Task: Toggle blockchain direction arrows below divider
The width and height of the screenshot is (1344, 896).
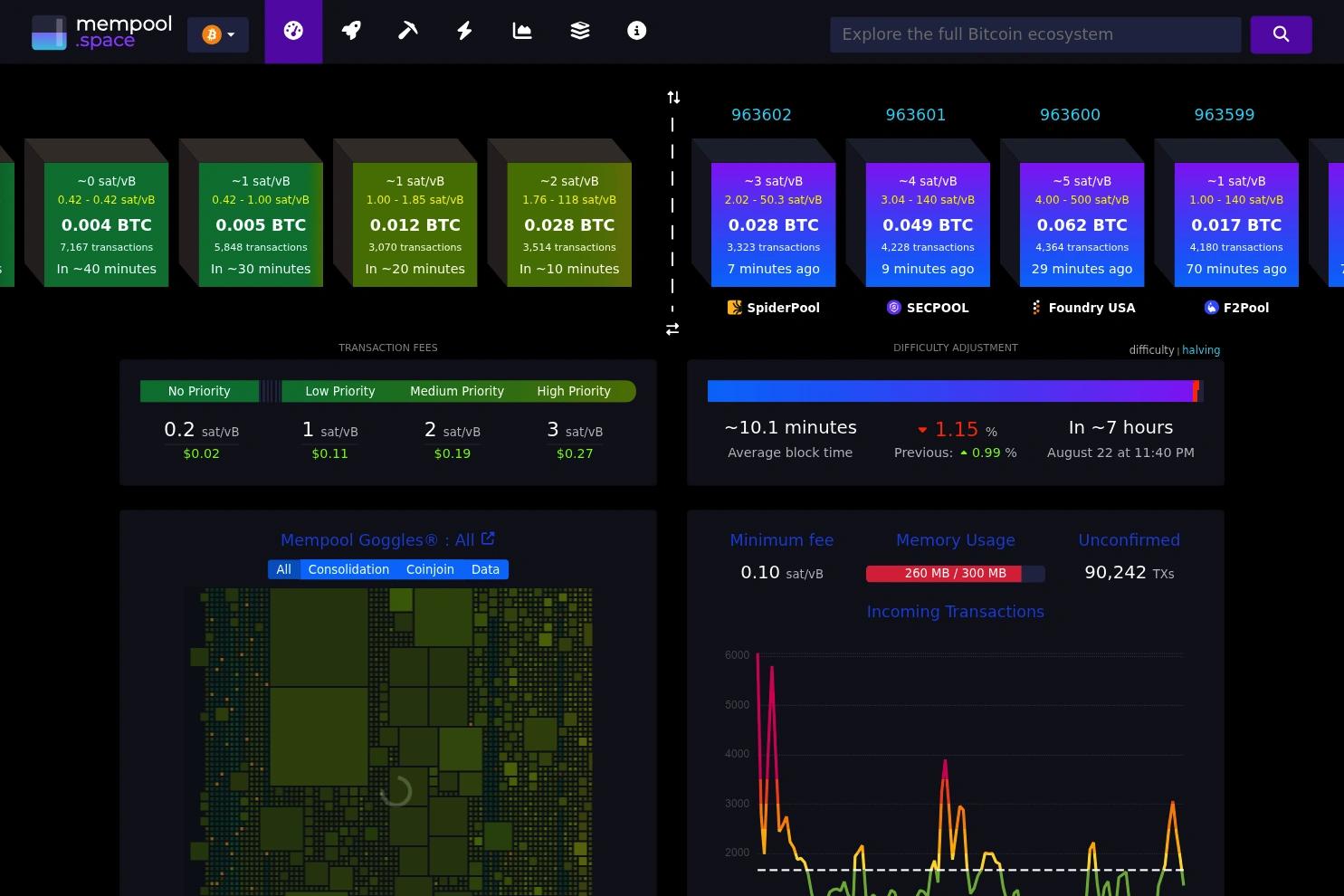Action: pos(672,329)
